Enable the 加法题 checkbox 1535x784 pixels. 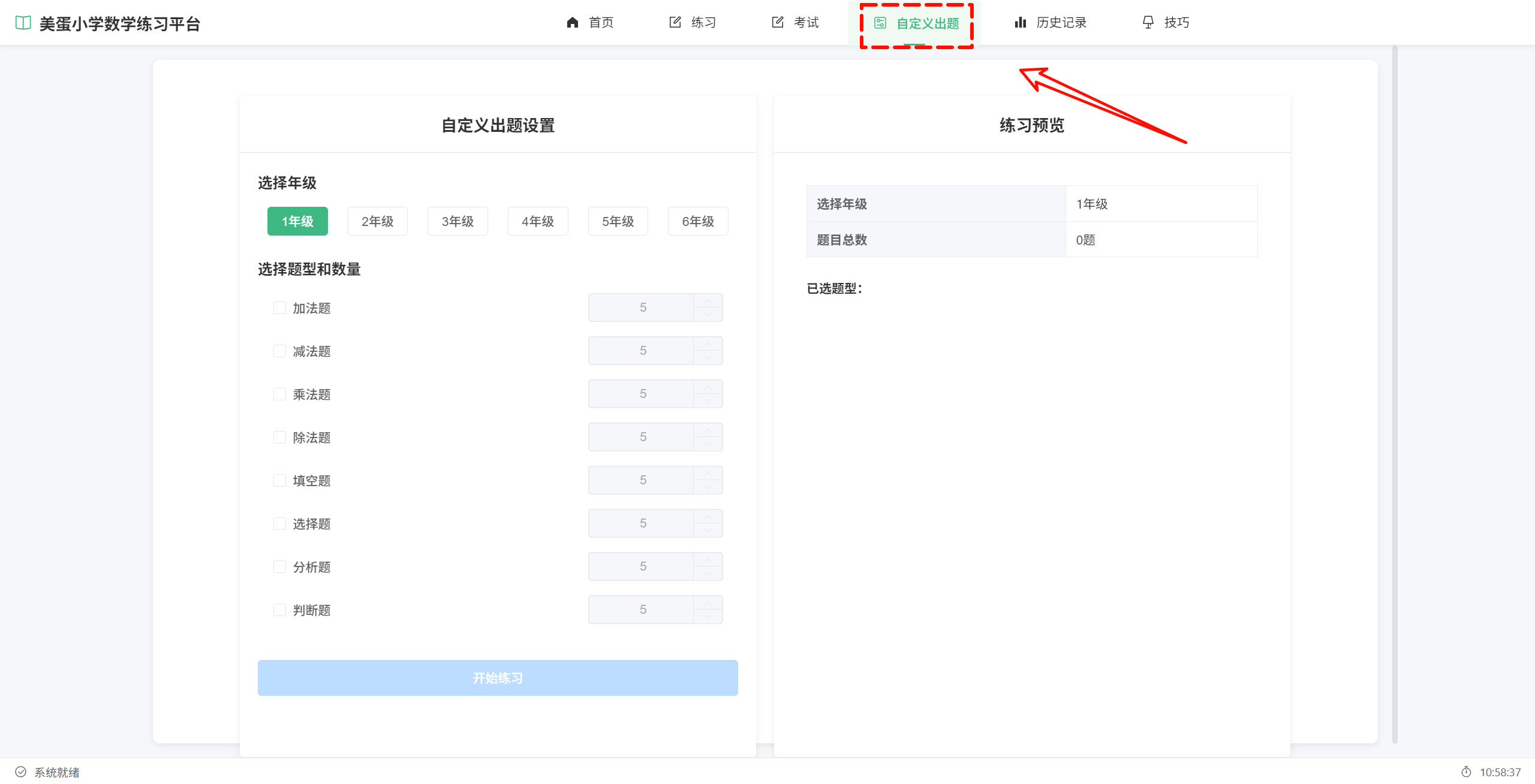[x=279, y=308]
